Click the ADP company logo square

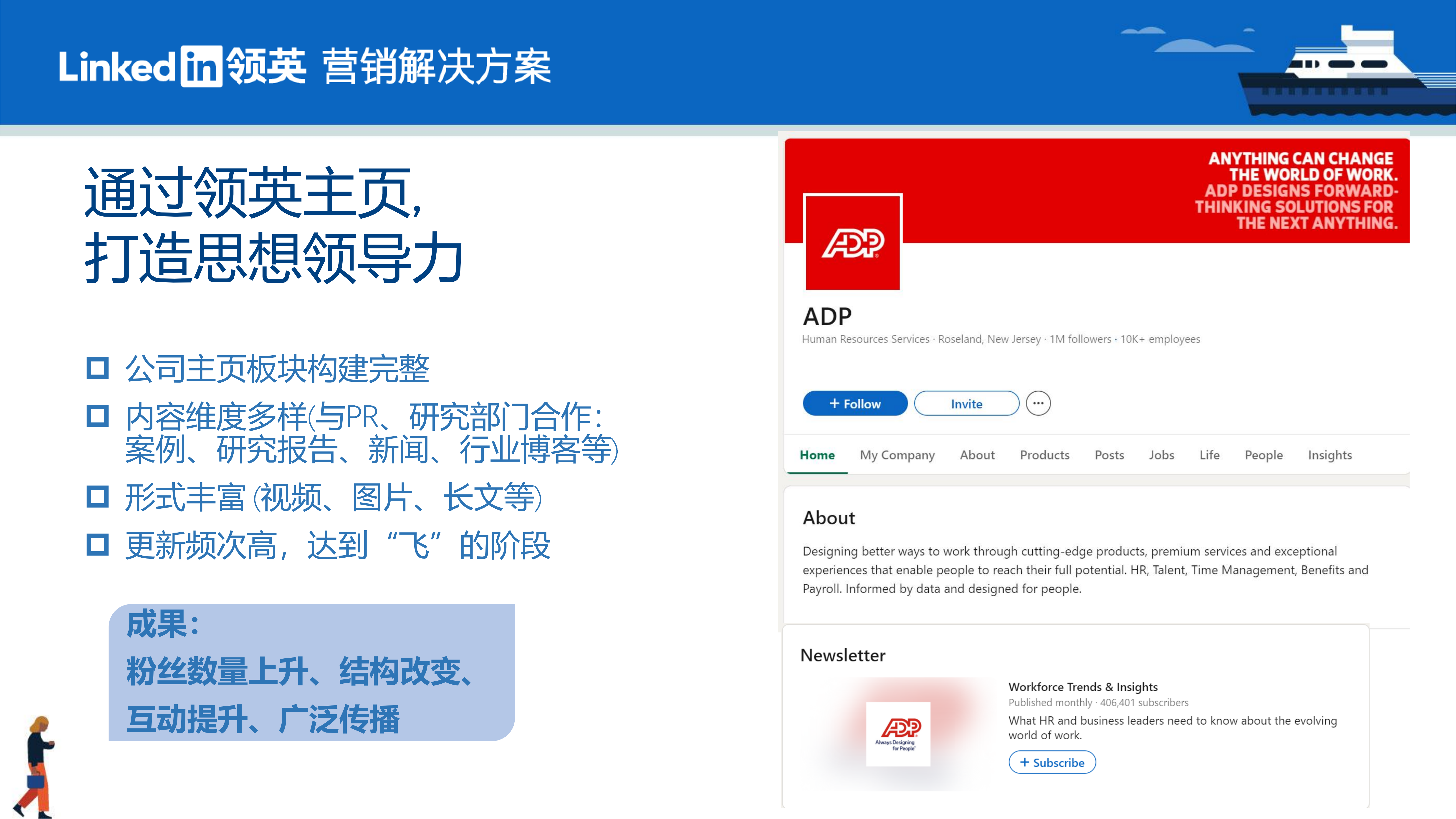coord(852,242)
